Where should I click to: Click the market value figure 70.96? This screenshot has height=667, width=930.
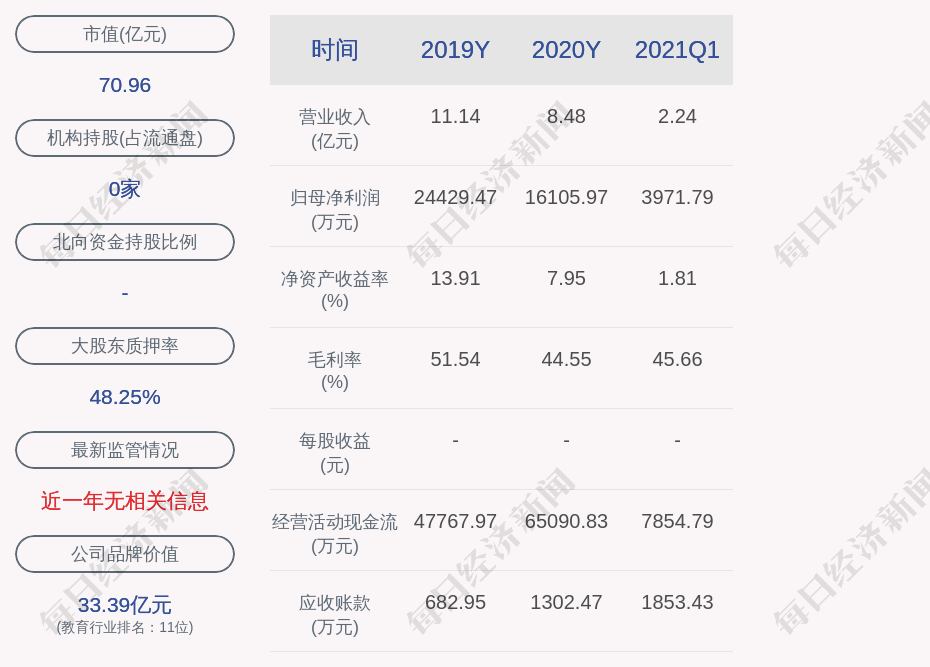point(125,85)
